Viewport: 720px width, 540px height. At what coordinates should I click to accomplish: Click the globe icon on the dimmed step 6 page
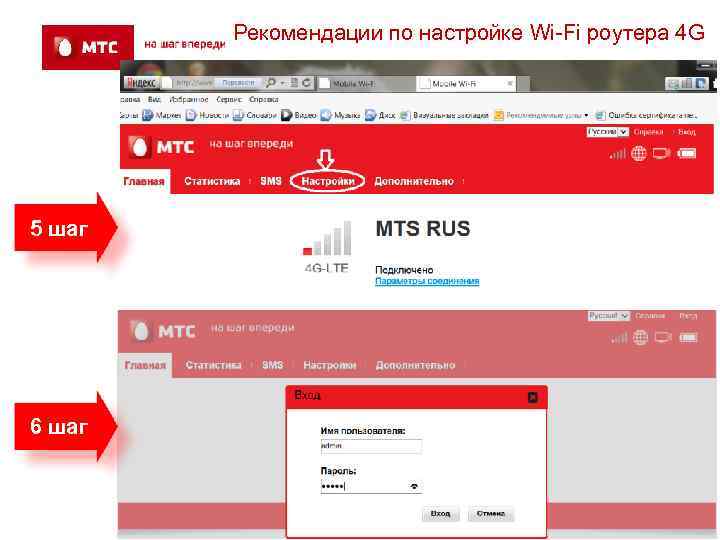click(641, 338)
